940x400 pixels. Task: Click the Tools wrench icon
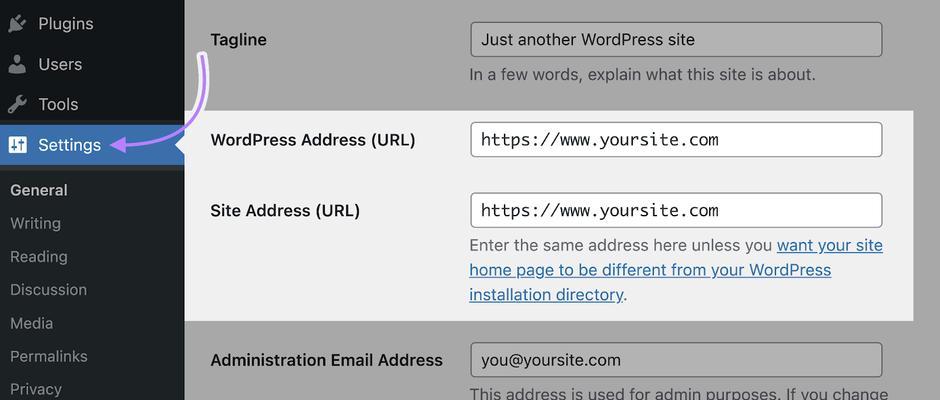click(17, 104)
